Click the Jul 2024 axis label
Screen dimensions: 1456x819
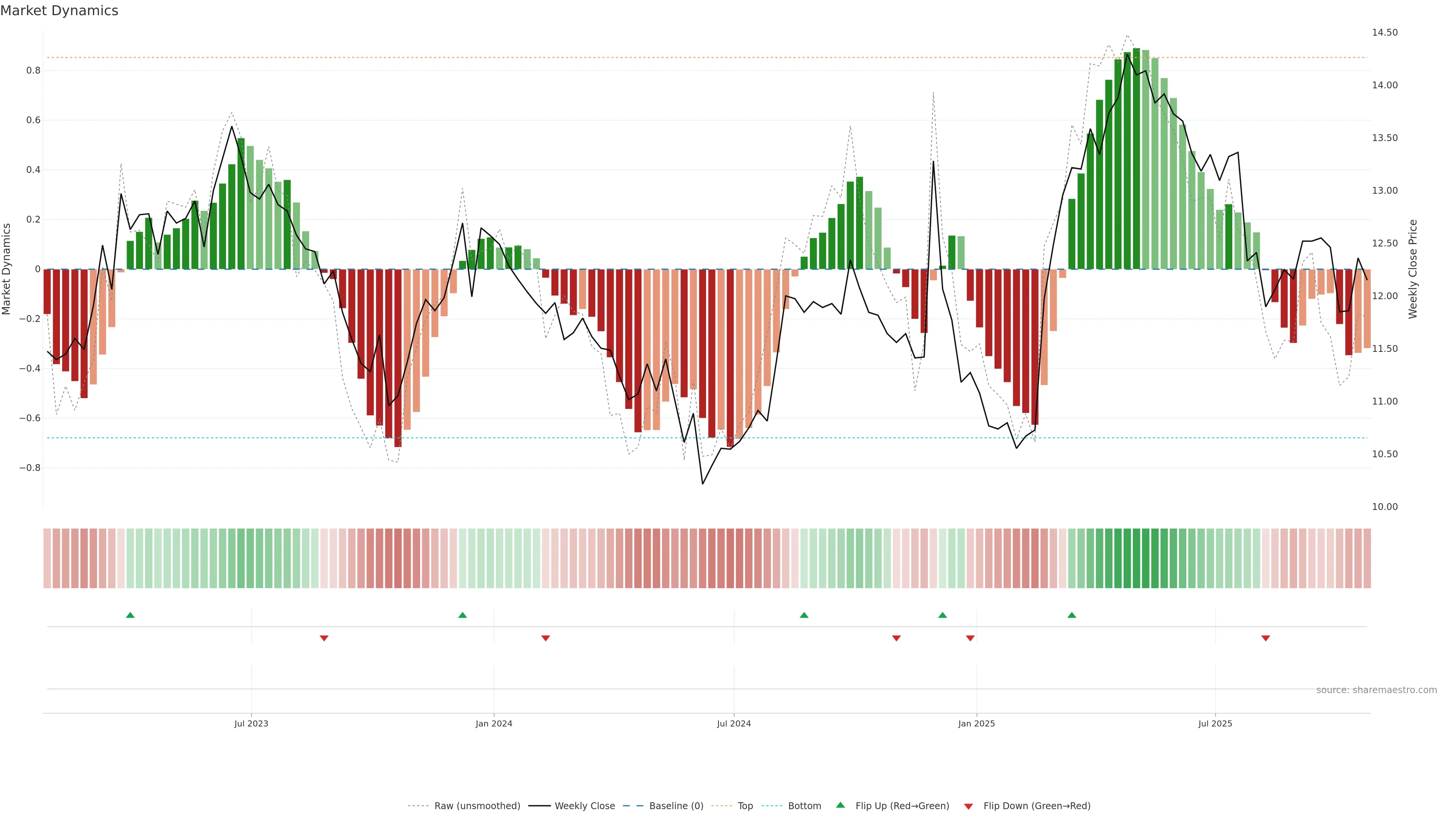coord(734,723)
